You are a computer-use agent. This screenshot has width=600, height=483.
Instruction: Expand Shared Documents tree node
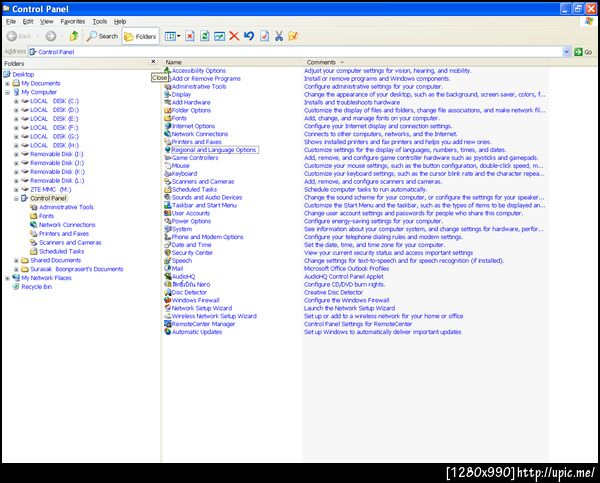[x=16, y=260]
